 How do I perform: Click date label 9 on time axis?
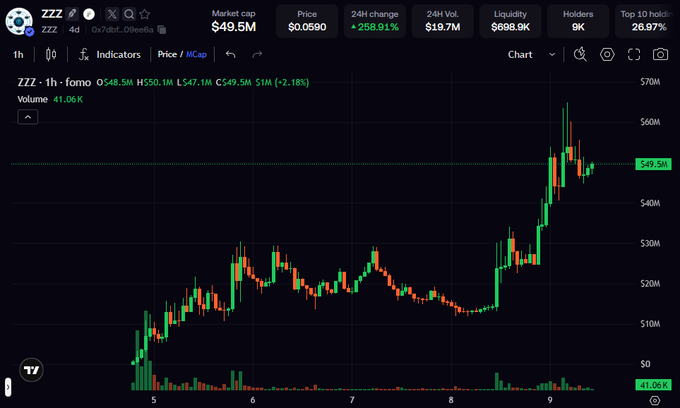tap(550, 400)
